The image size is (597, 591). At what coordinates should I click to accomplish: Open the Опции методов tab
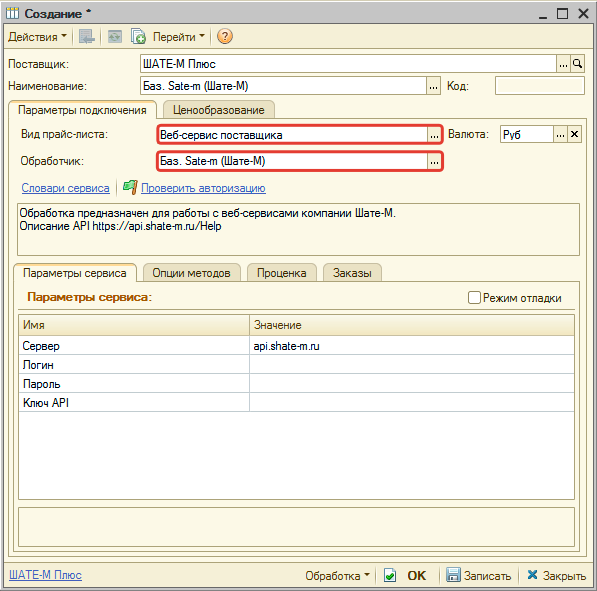pyautogui.click(x=192, y=273)
